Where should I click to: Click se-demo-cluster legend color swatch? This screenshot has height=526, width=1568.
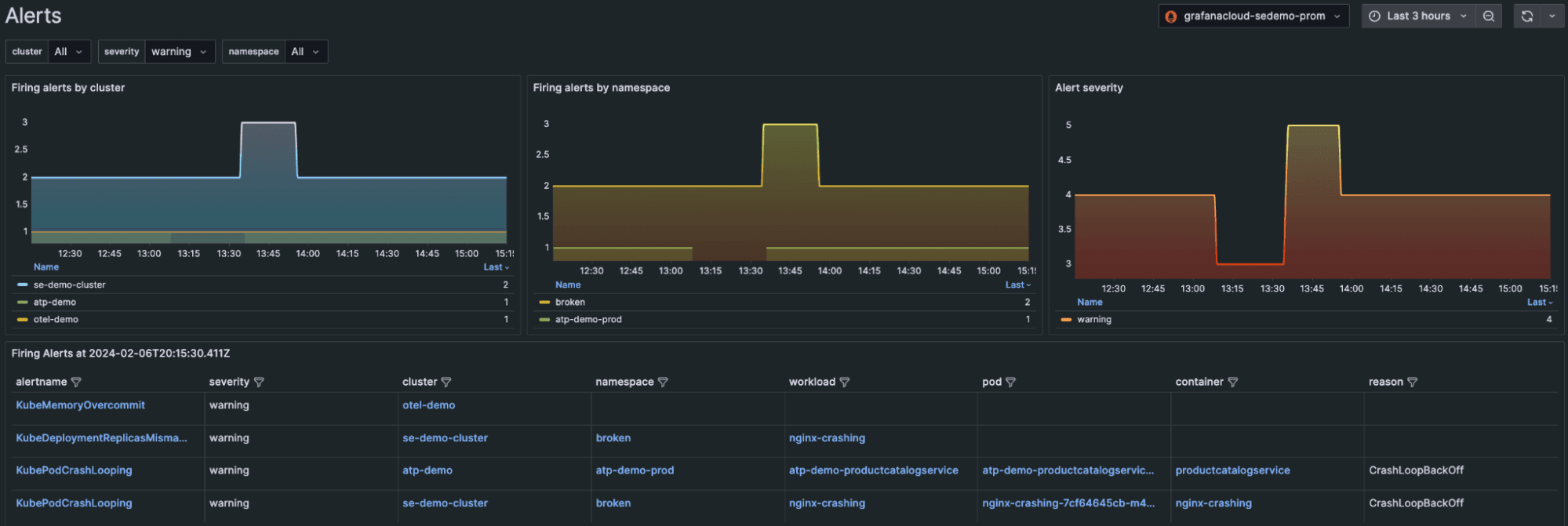(x=23, y=285)
